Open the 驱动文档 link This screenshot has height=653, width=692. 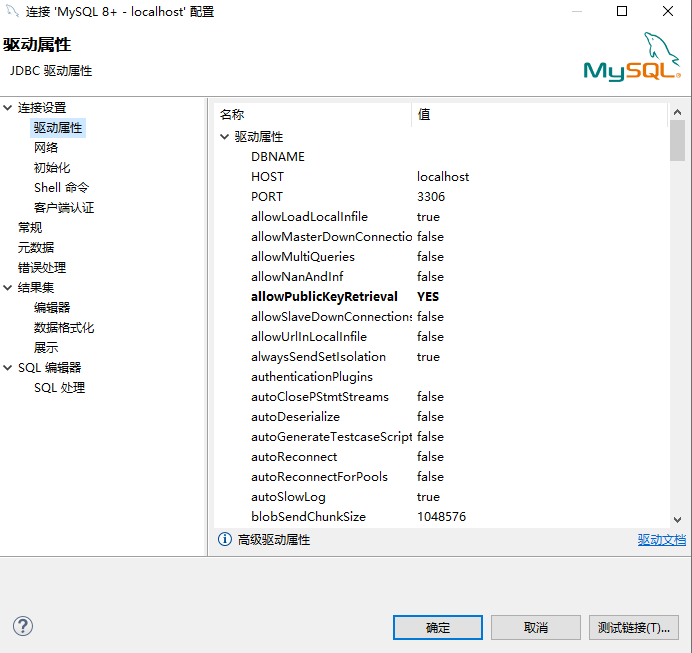point(662,540)
